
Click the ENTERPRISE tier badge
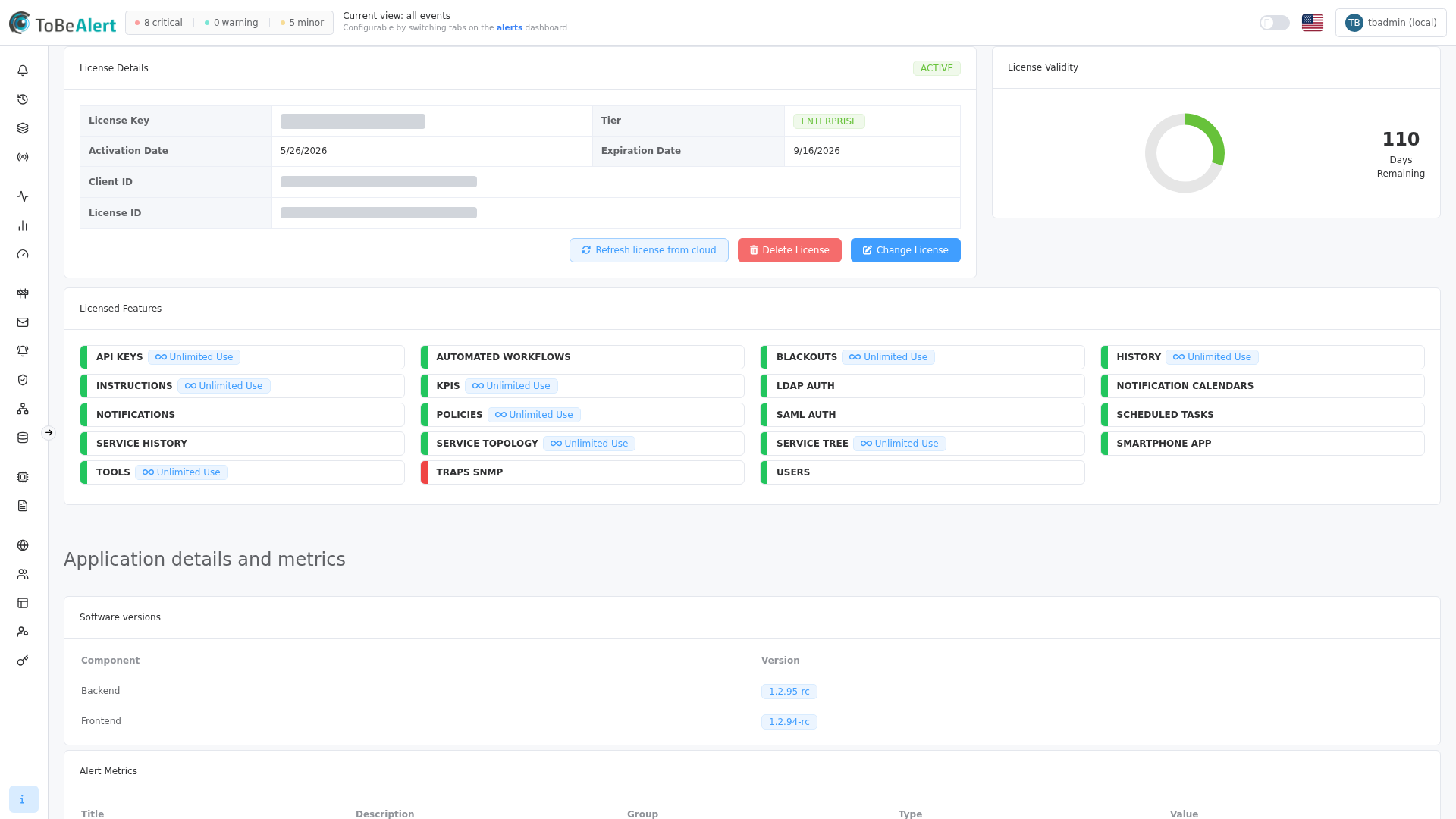[829, 121]
